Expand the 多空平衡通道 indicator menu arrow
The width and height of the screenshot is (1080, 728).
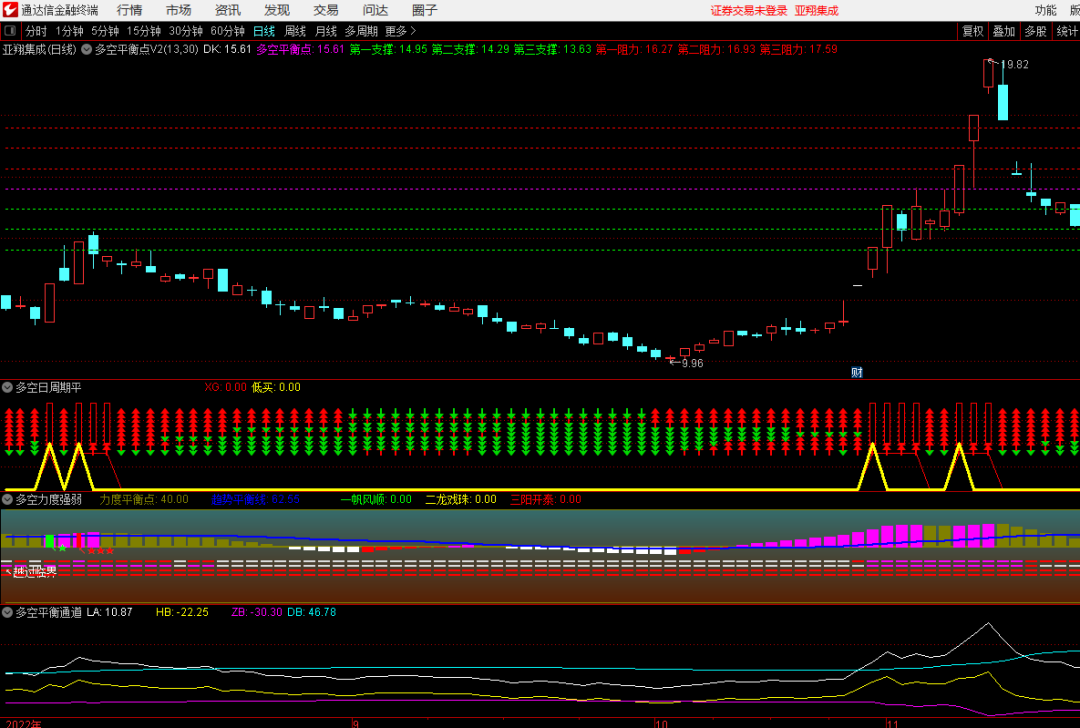pos(7,612)
